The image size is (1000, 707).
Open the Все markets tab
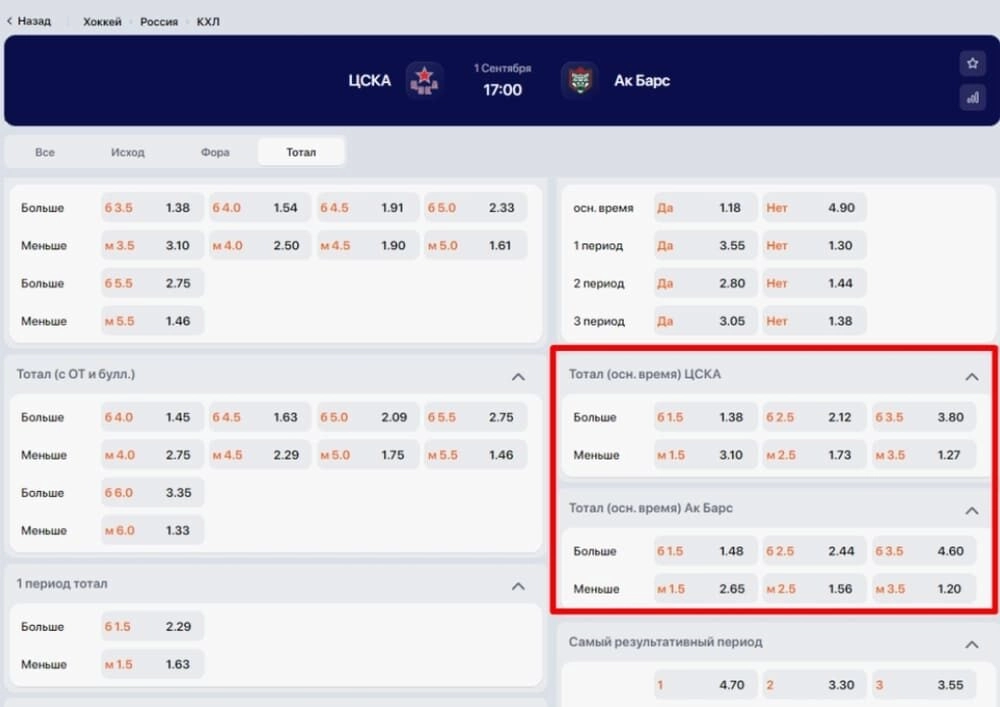pyautogui.click(x=45, y=152)
